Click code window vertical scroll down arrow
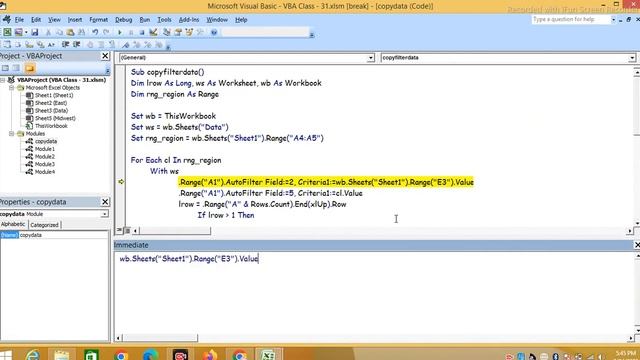This screenshot has width=640, height=360. (x=637, y=223)
